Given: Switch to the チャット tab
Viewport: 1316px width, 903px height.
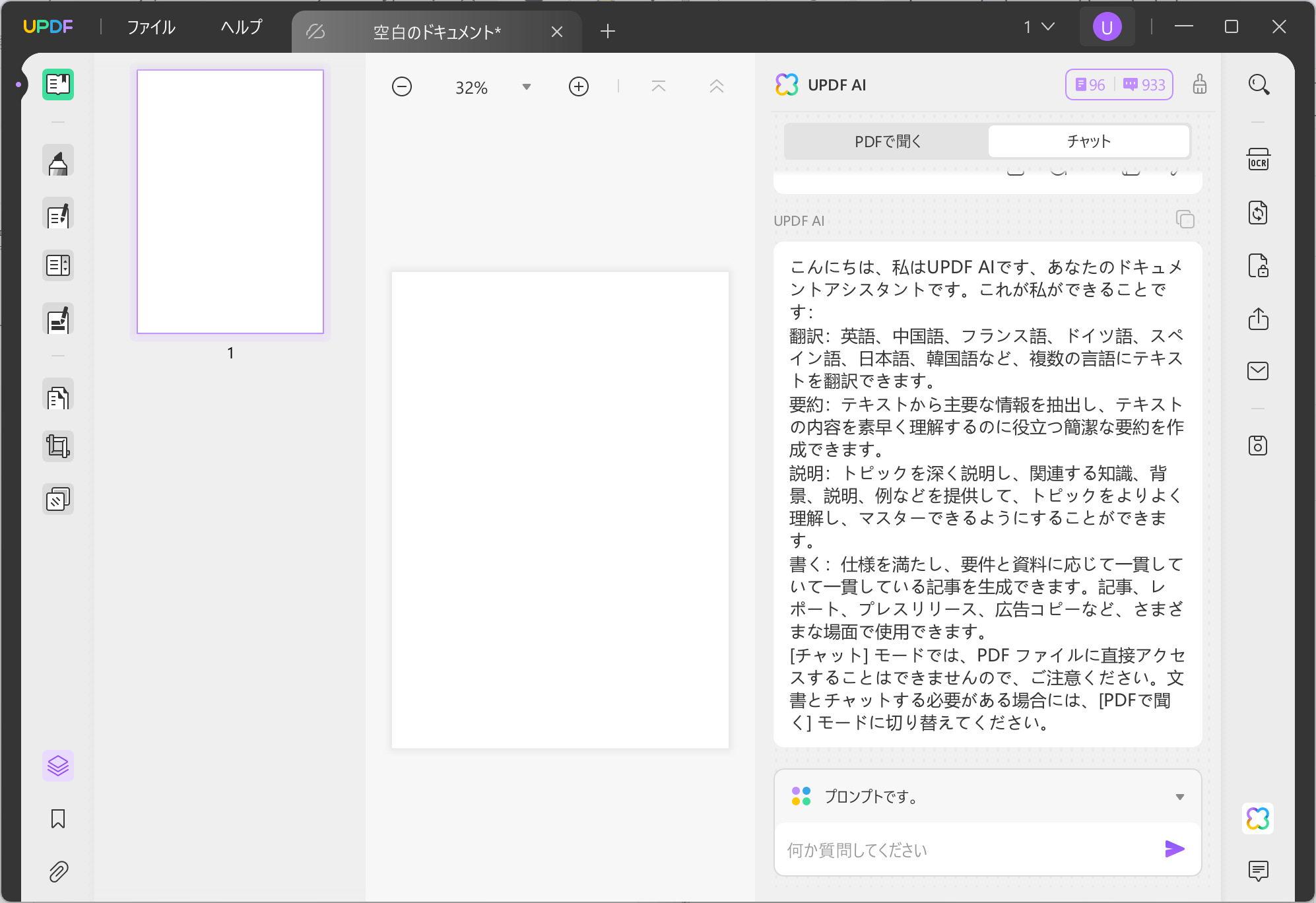Looking at the screenshot, I should (1089, 141).
